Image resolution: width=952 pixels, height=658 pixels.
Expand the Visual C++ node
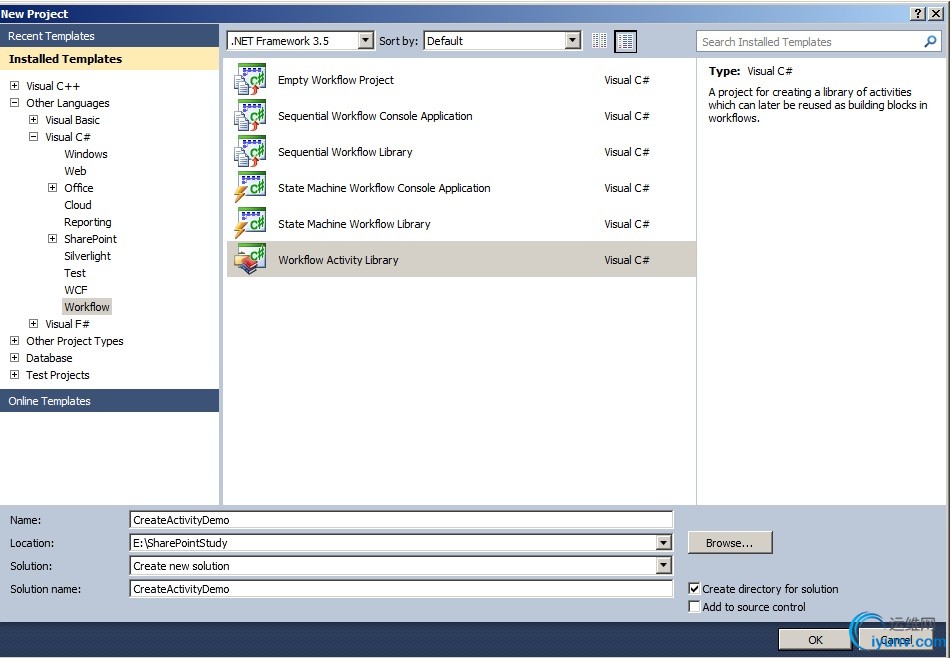tap(15, 86)
